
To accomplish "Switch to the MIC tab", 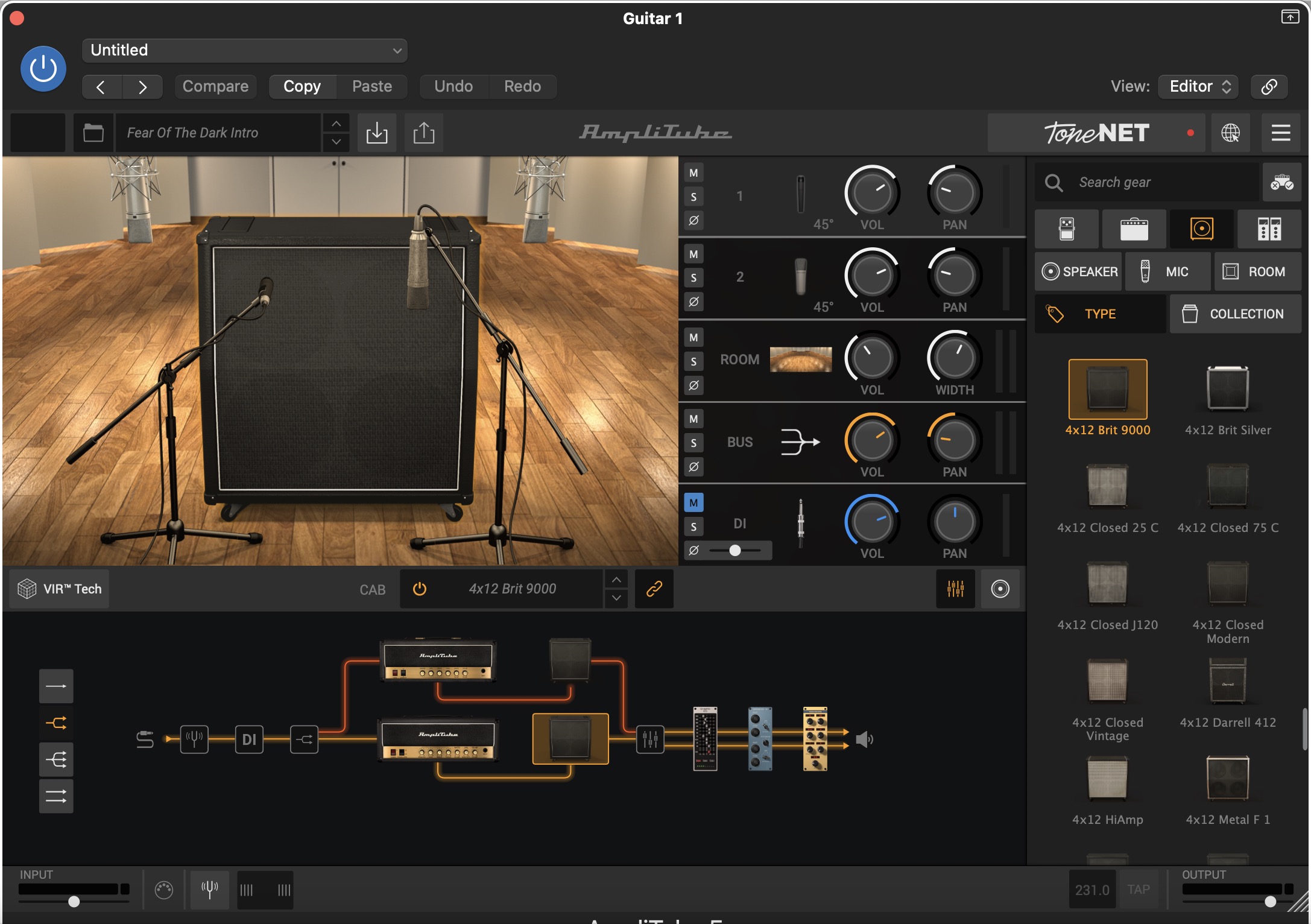I will [1167, 271].
